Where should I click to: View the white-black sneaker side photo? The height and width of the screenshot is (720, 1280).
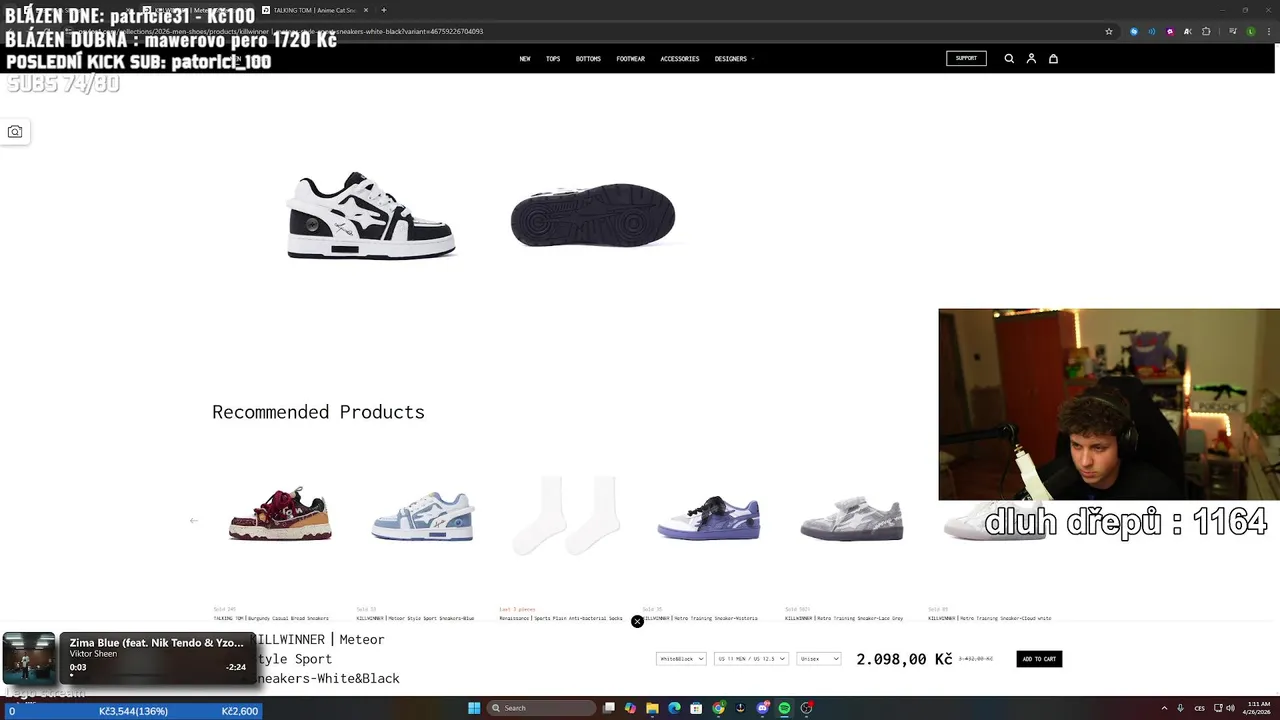(x=371, y=215)
